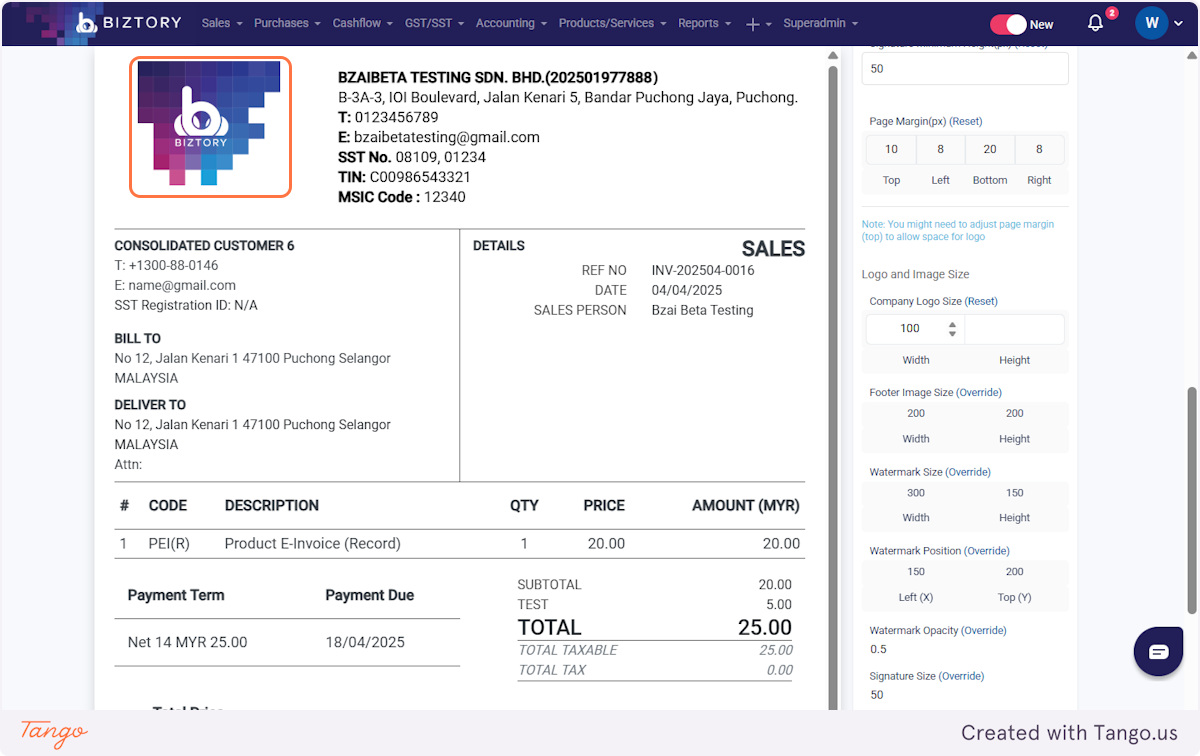Click the Product E-Invoice (Record) description
1200x756 pixels.
pyautogui.click(x=312, y=544)
